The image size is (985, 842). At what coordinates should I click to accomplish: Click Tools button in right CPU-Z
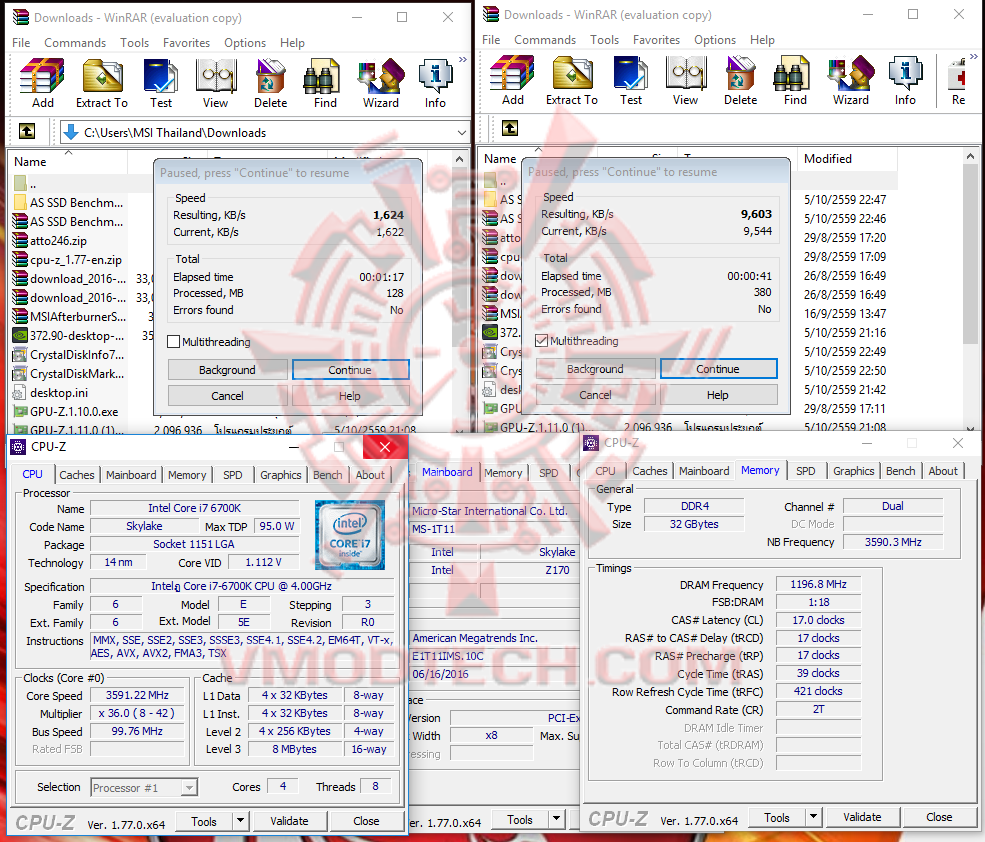coord(776,817)
